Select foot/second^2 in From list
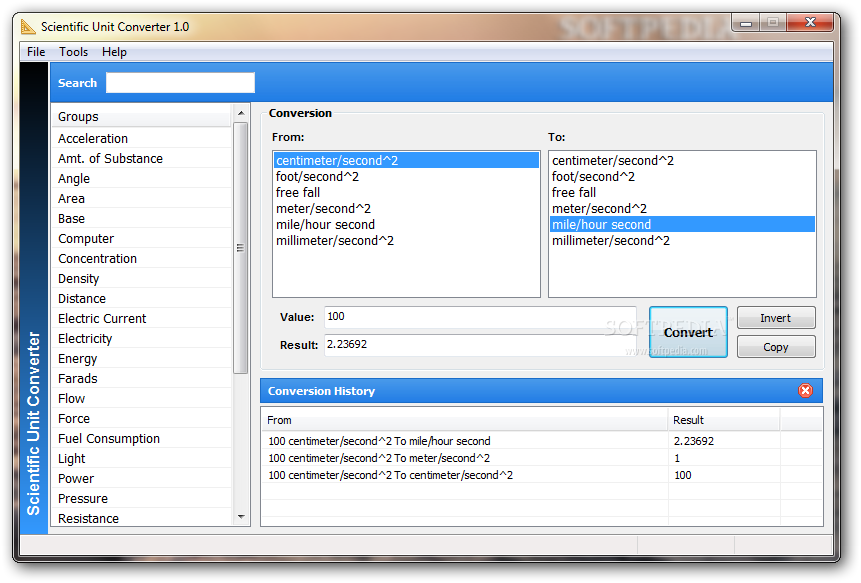 point(406,177)
